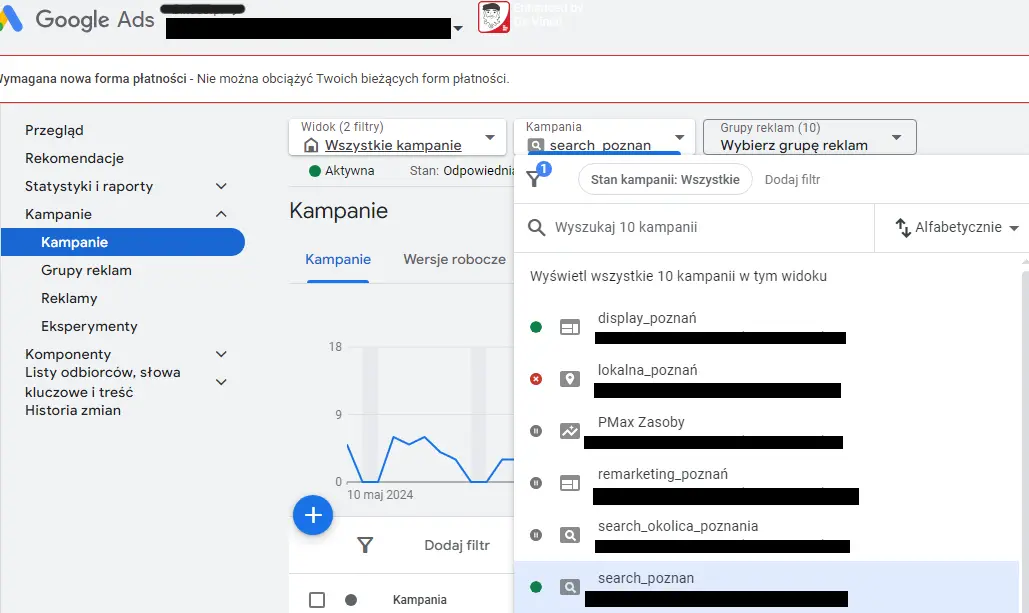Viewport: 1029px width, 613px height.
Task: Switch to the Wersje robocze tab
Action: 454,259
